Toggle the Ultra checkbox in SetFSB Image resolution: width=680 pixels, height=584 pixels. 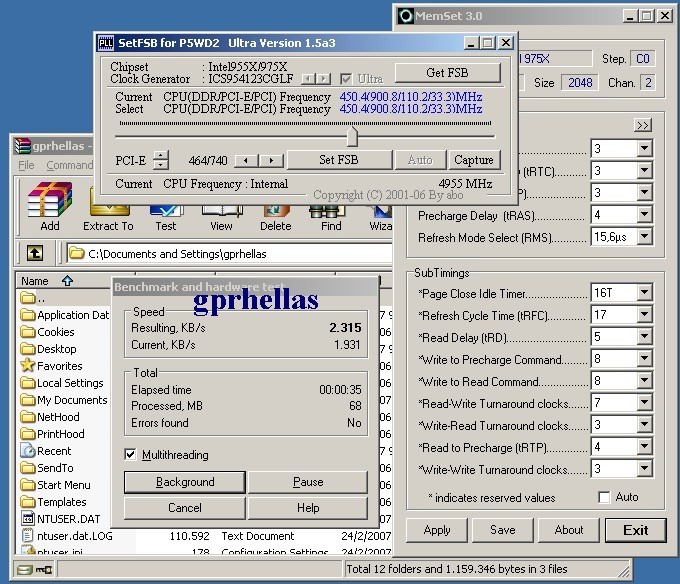[x=346, y=79]
